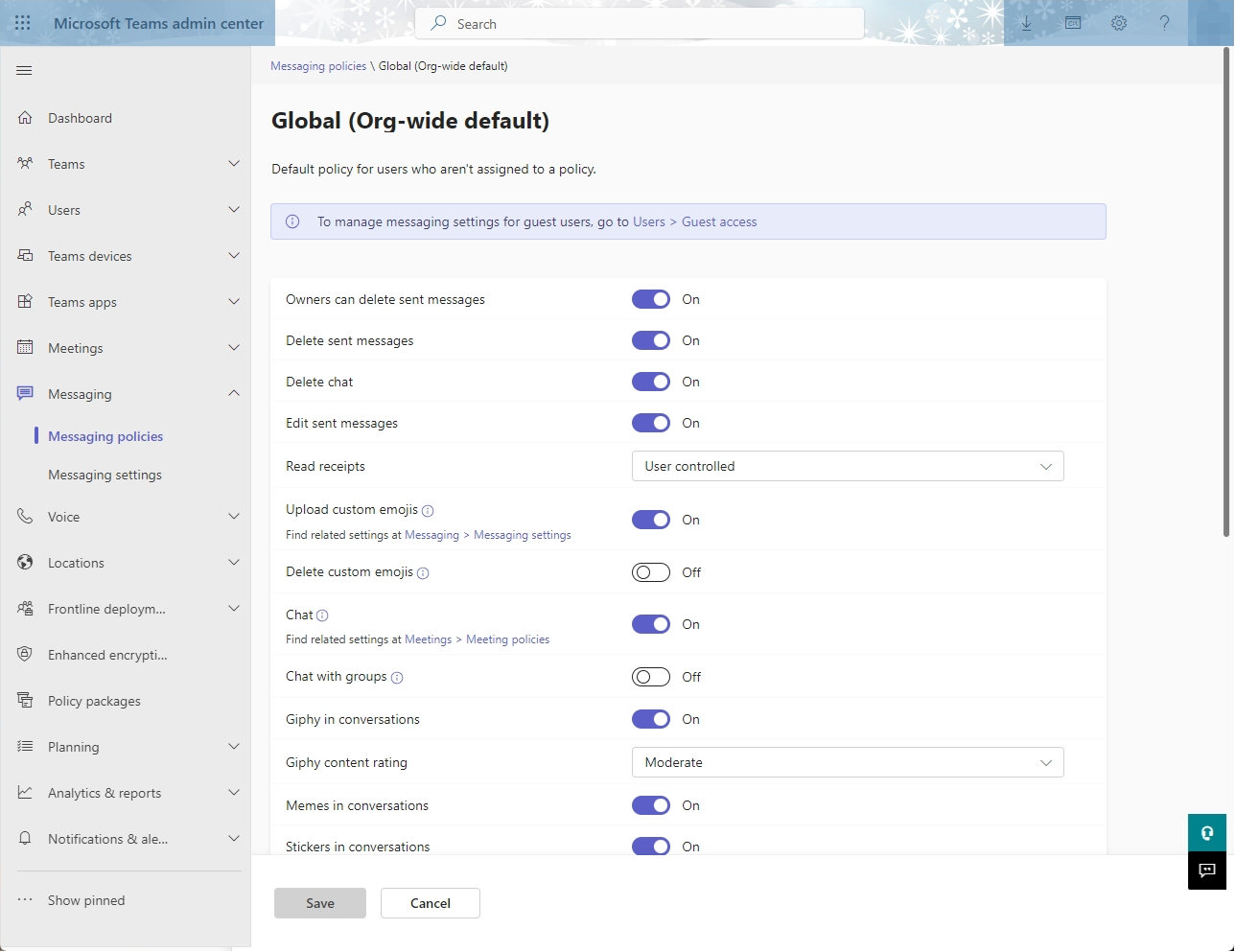Open the app launcher waffle icon
Viewport: 1235px width, 952px height.
click(23, 23)
